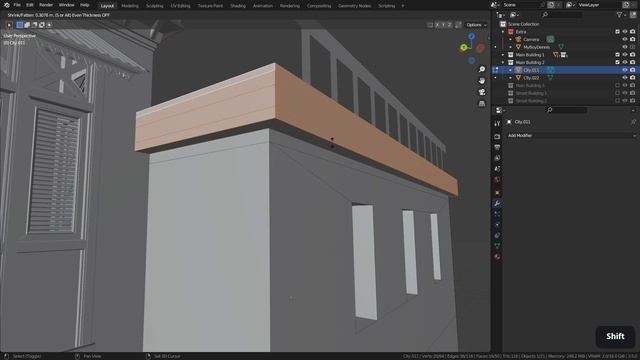This screenshot has height=360, width=640.
Task: Open the viewport Options dropdown
Action: [x=476, y=25]
